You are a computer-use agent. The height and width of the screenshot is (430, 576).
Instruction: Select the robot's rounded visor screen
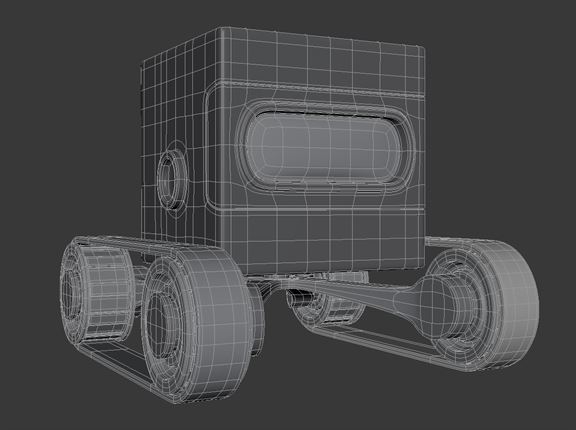[x=323, y=147]
